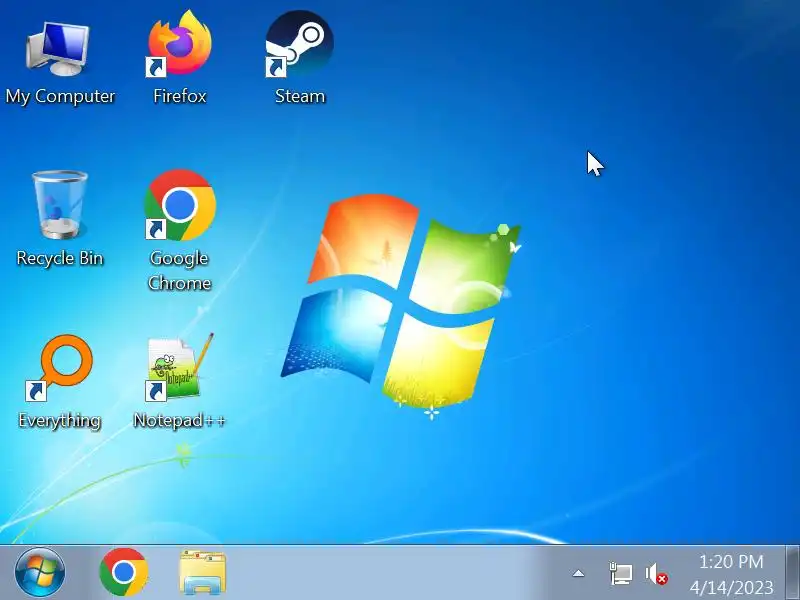Open the Windows Start menu orb
800x600 pixels.
[40, 572]
